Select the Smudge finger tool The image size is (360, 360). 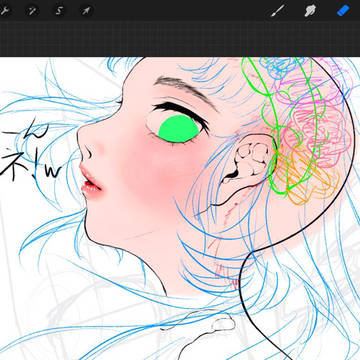pyautogui.click(x=310, y=11)
